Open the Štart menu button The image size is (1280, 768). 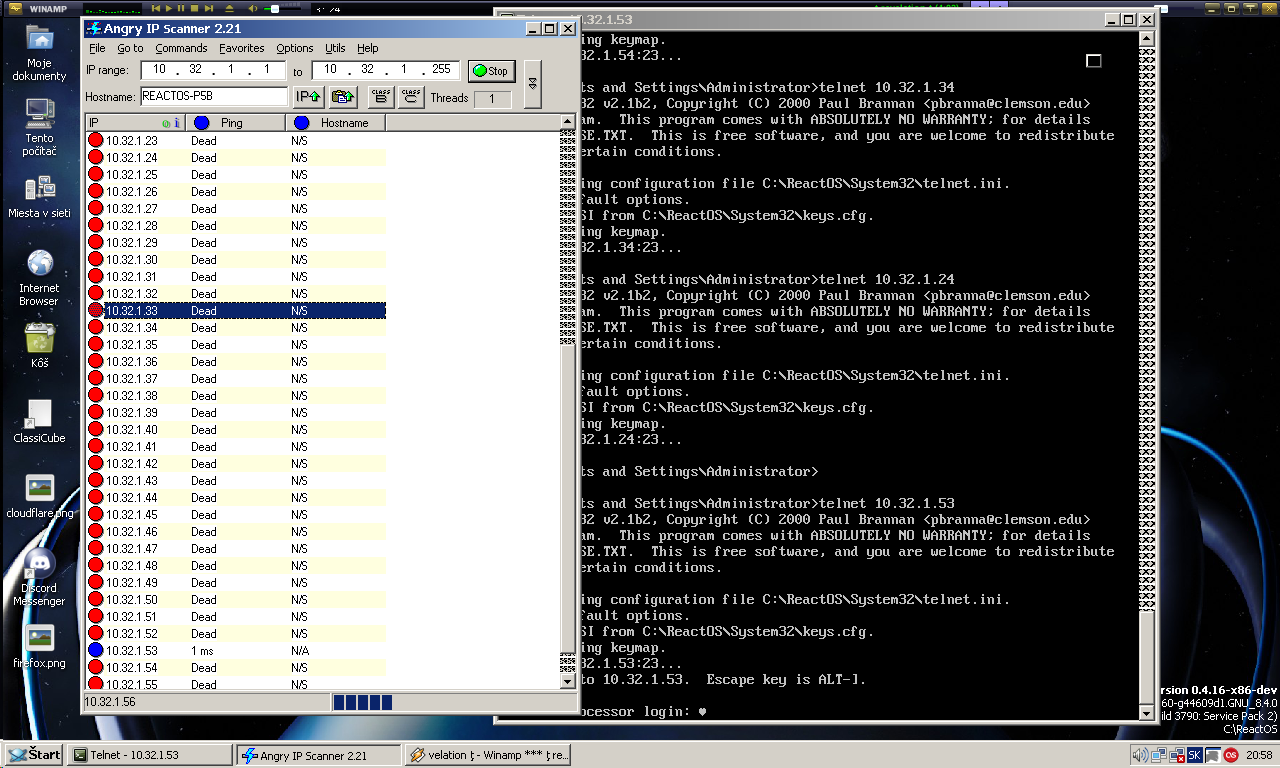click(x=34, y=755)
